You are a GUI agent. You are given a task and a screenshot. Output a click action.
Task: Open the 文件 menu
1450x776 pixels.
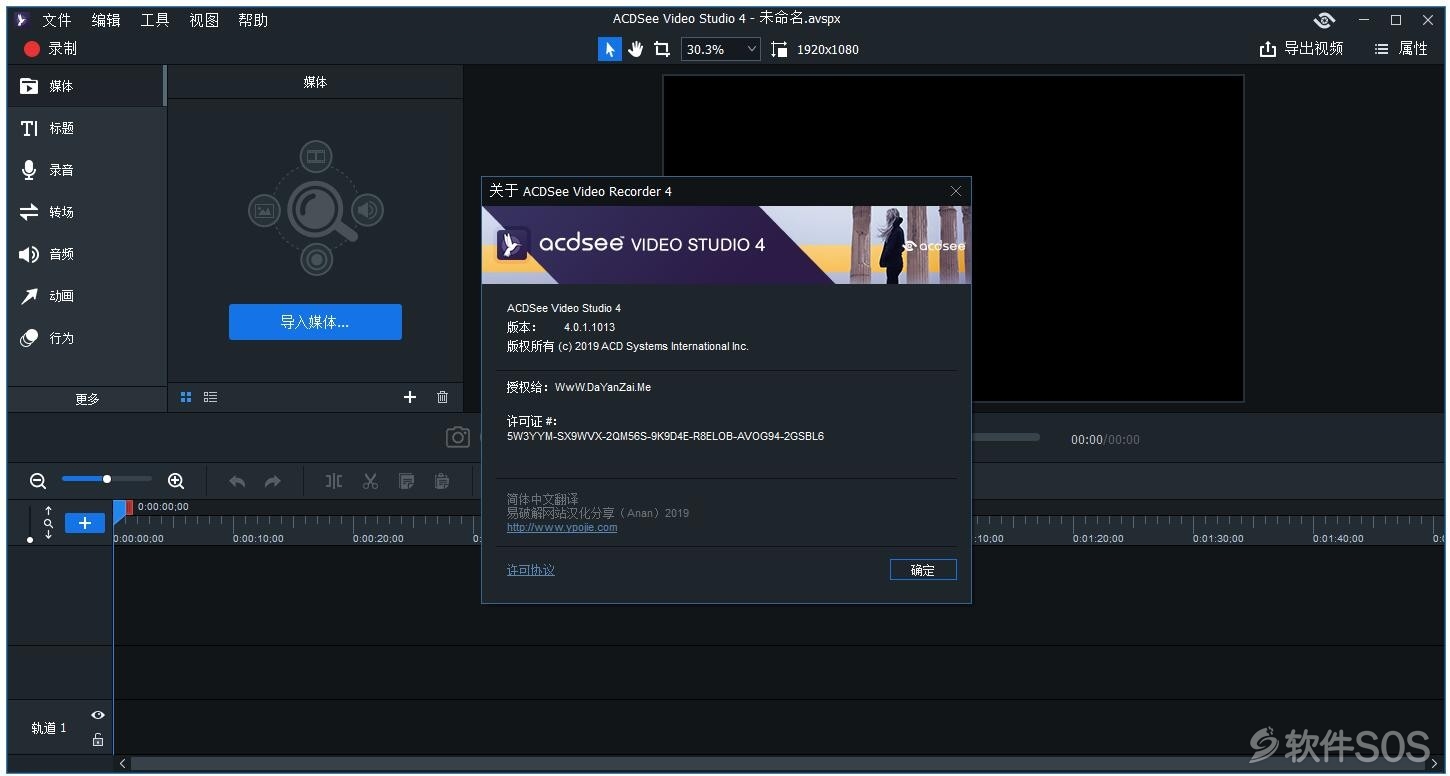[x=57, y=20]
